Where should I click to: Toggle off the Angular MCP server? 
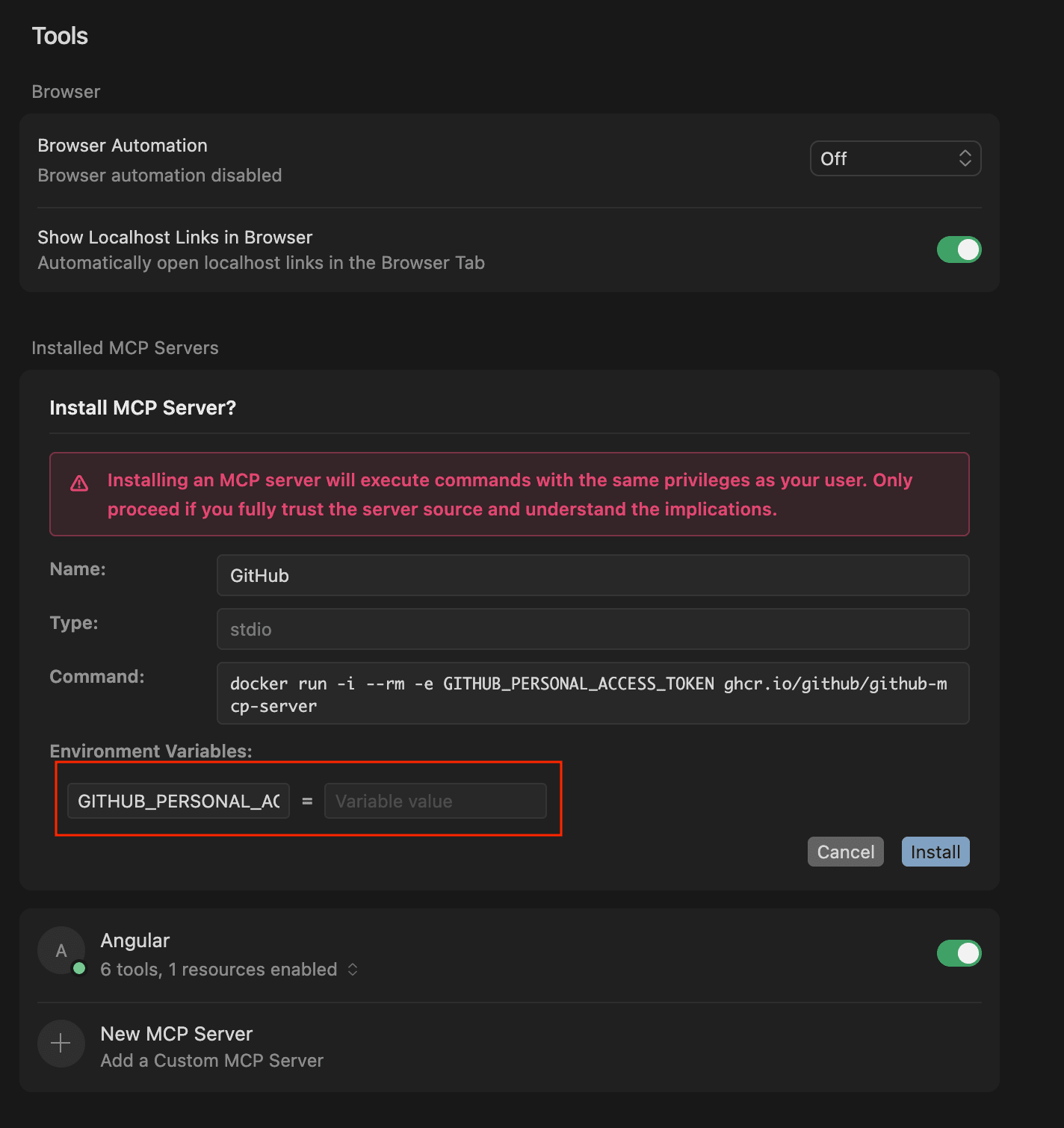959,953
